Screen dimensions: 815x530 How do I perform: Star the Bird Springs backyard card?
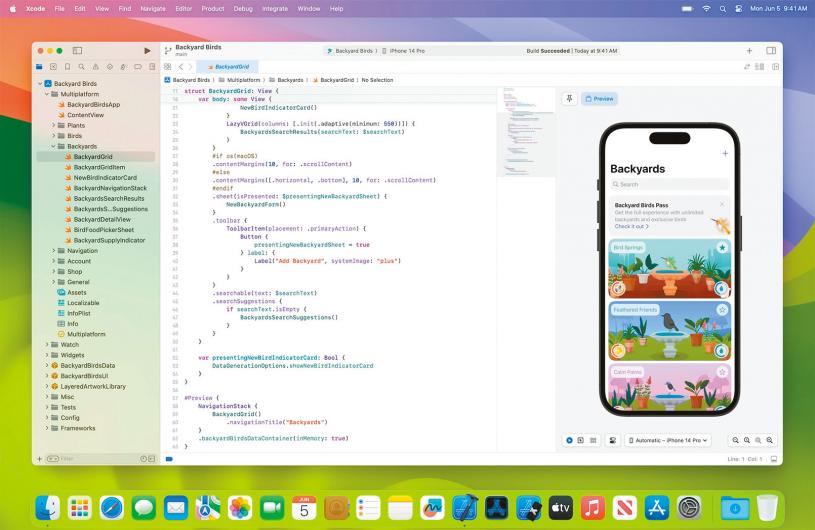722,248
